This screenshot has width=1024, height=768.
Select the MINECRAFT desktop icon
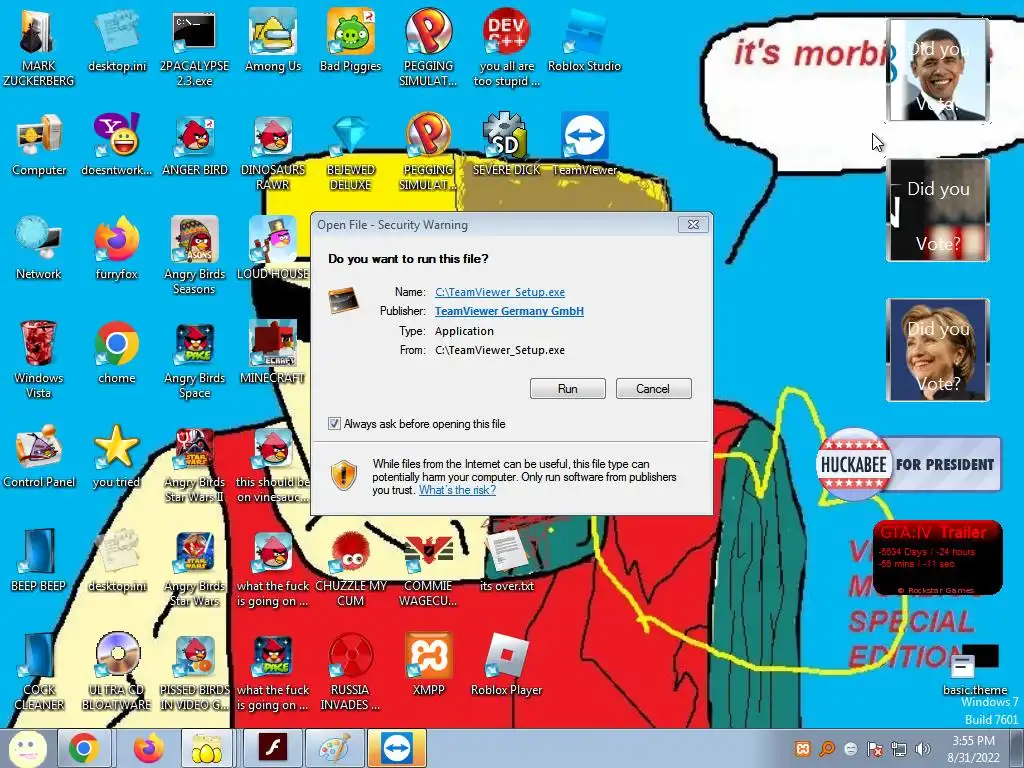coord(272,353)
